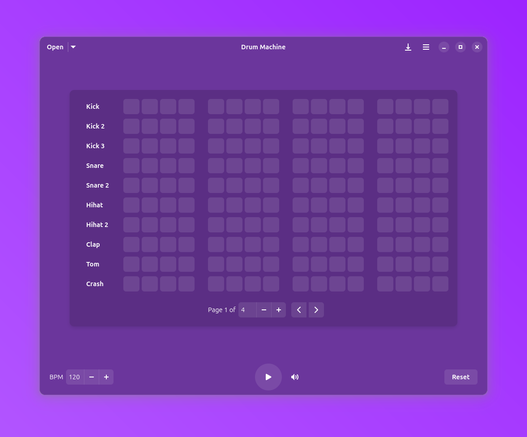Expand the dropdown arrow next to Open

[73, 47]
